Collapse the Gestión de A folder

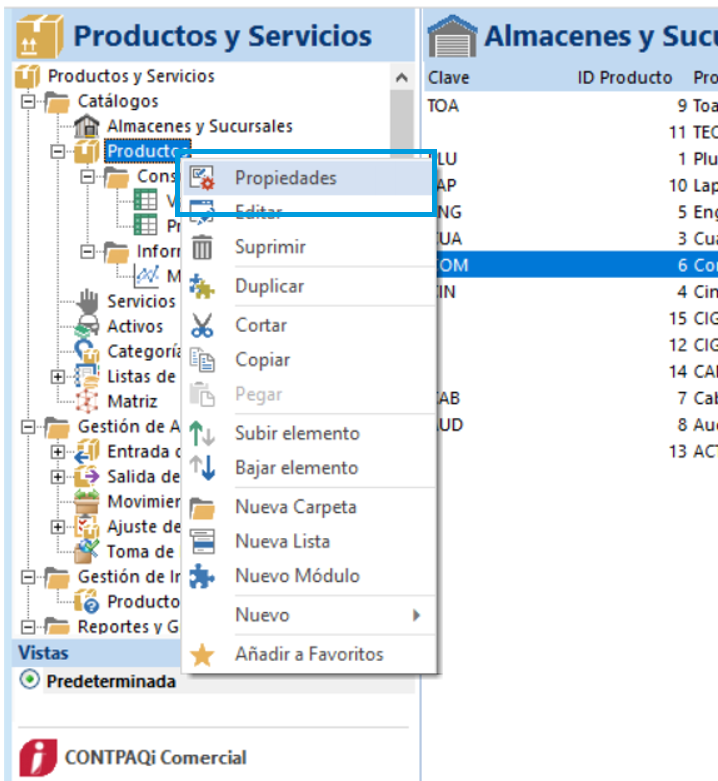point(28,427)
